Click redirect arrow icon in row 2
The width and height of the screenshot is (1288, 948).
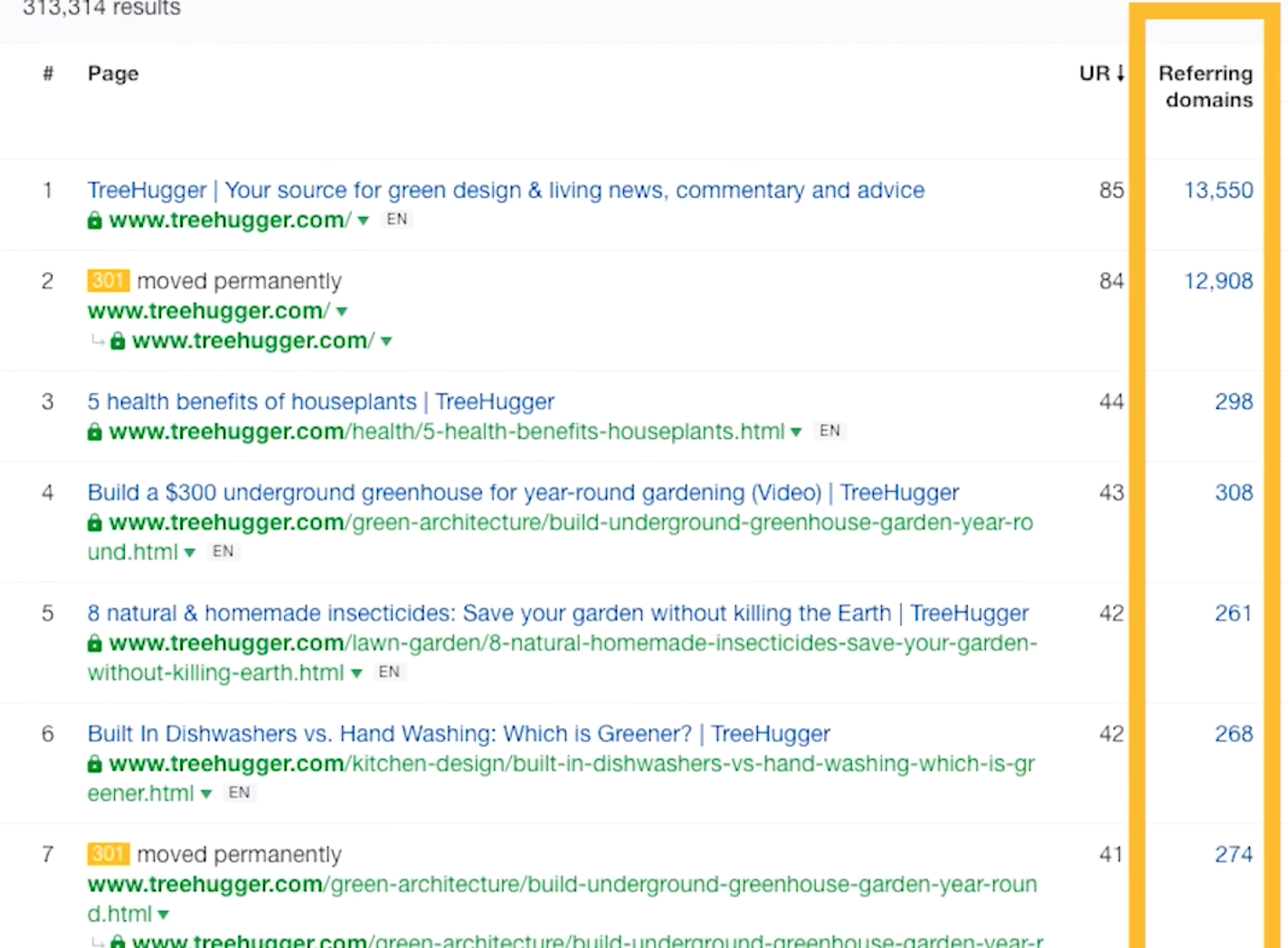tap(98, 341)
